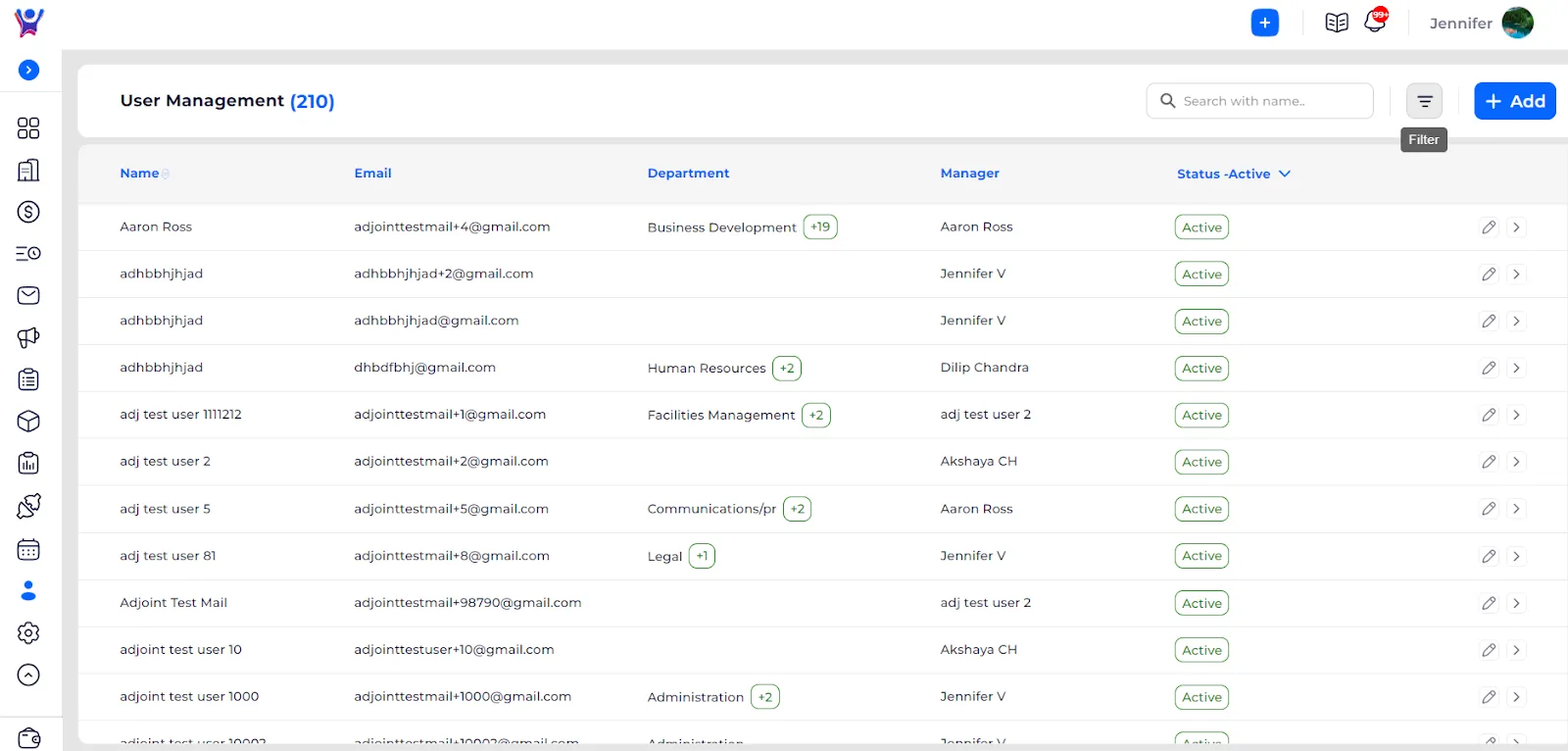Select the Business Development department text

[x=721, y=227]
